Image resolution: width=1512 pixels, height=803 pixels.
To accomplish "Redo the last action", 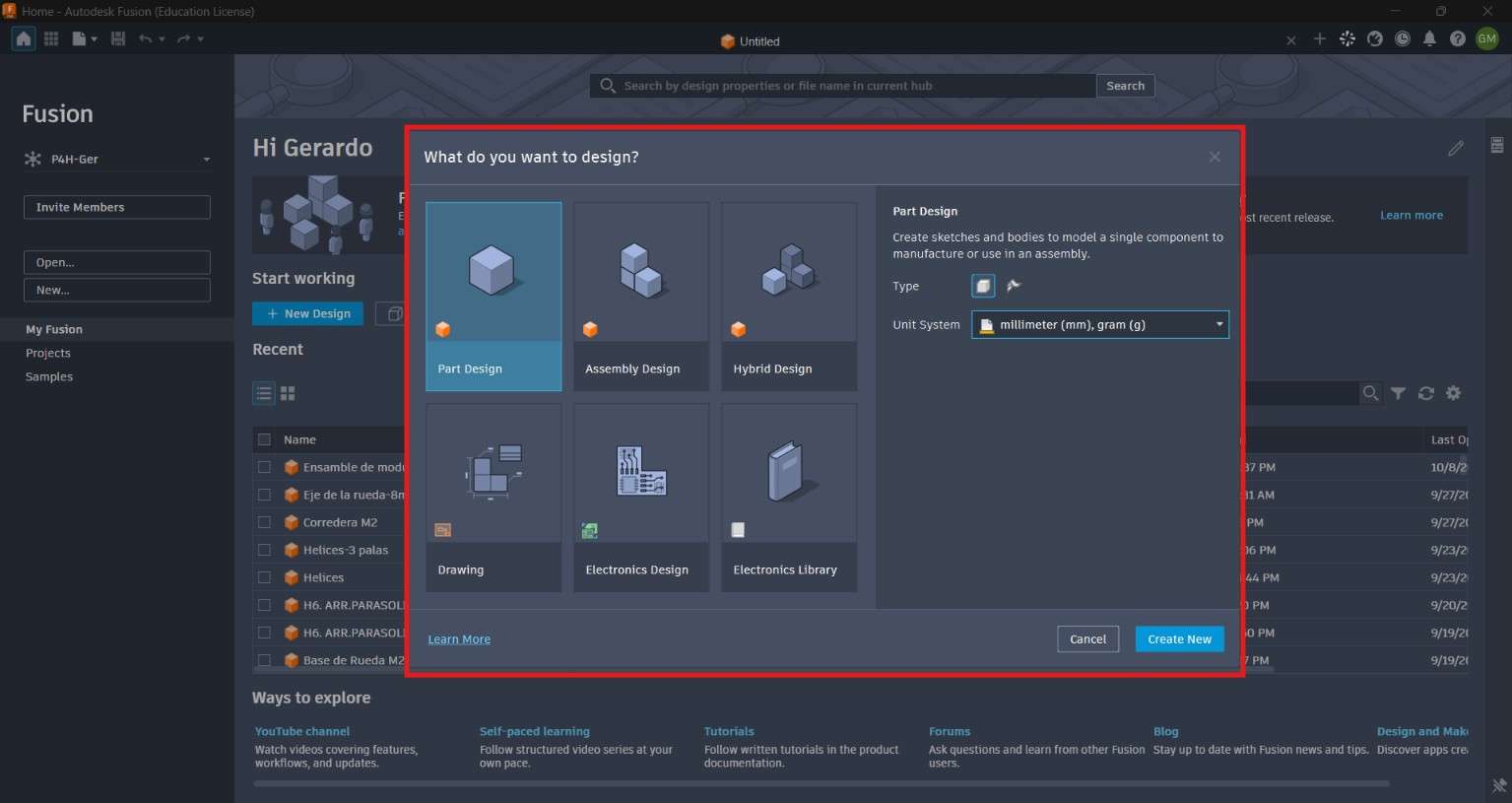I will 183,38.
